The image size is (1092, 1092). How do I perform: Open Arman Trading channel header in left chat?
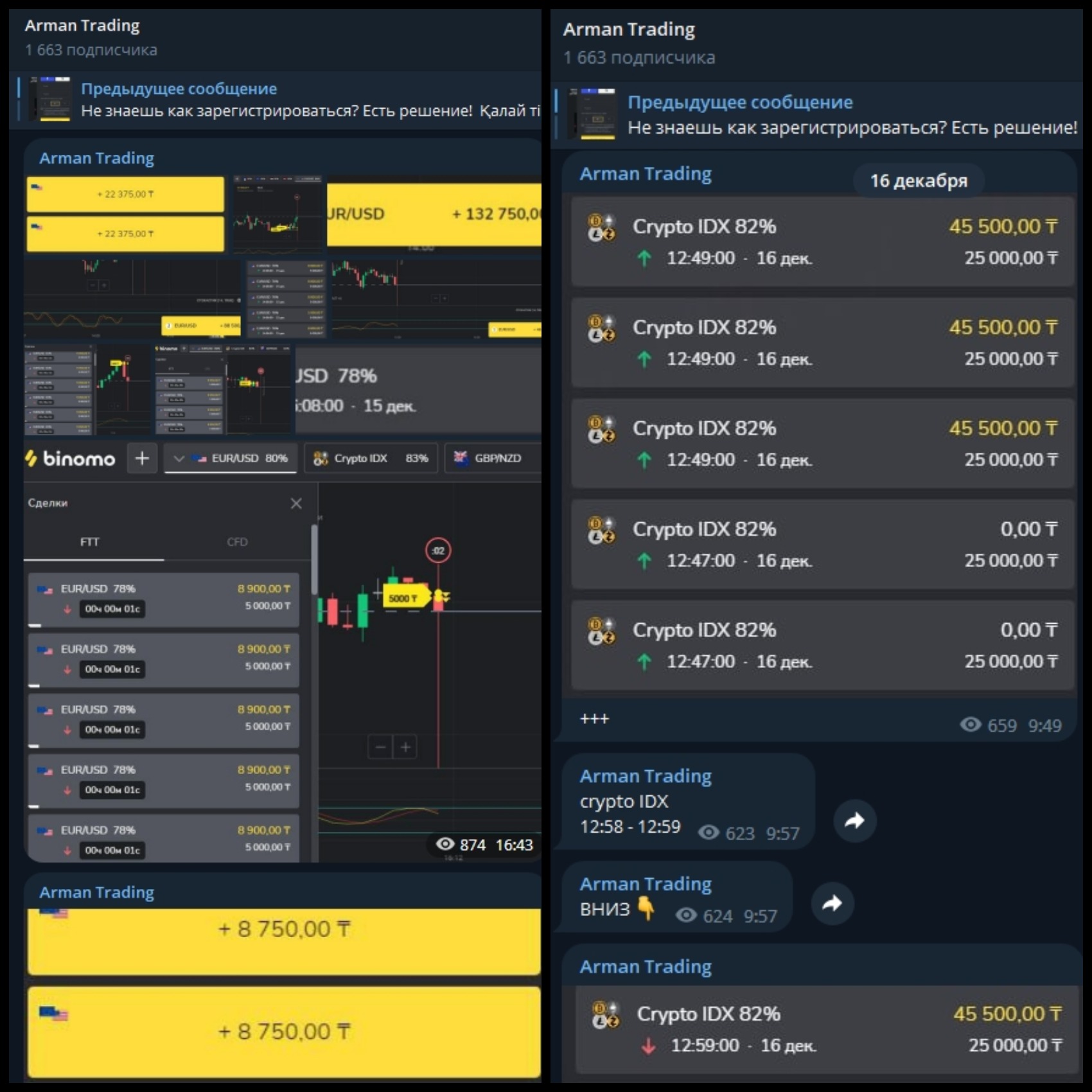pos(82,26)
